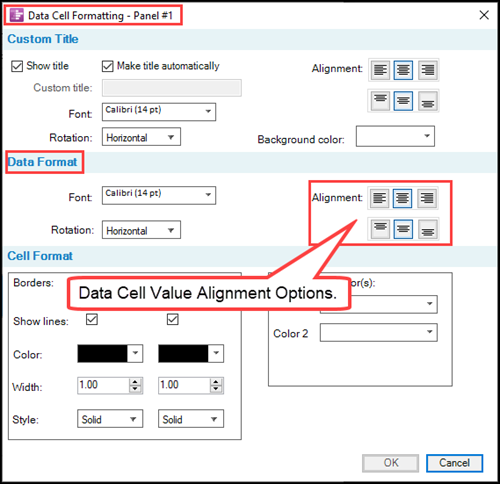Bottom-align the Data Format cell values
Screen dimensions: 500x484
click(428, 229)
